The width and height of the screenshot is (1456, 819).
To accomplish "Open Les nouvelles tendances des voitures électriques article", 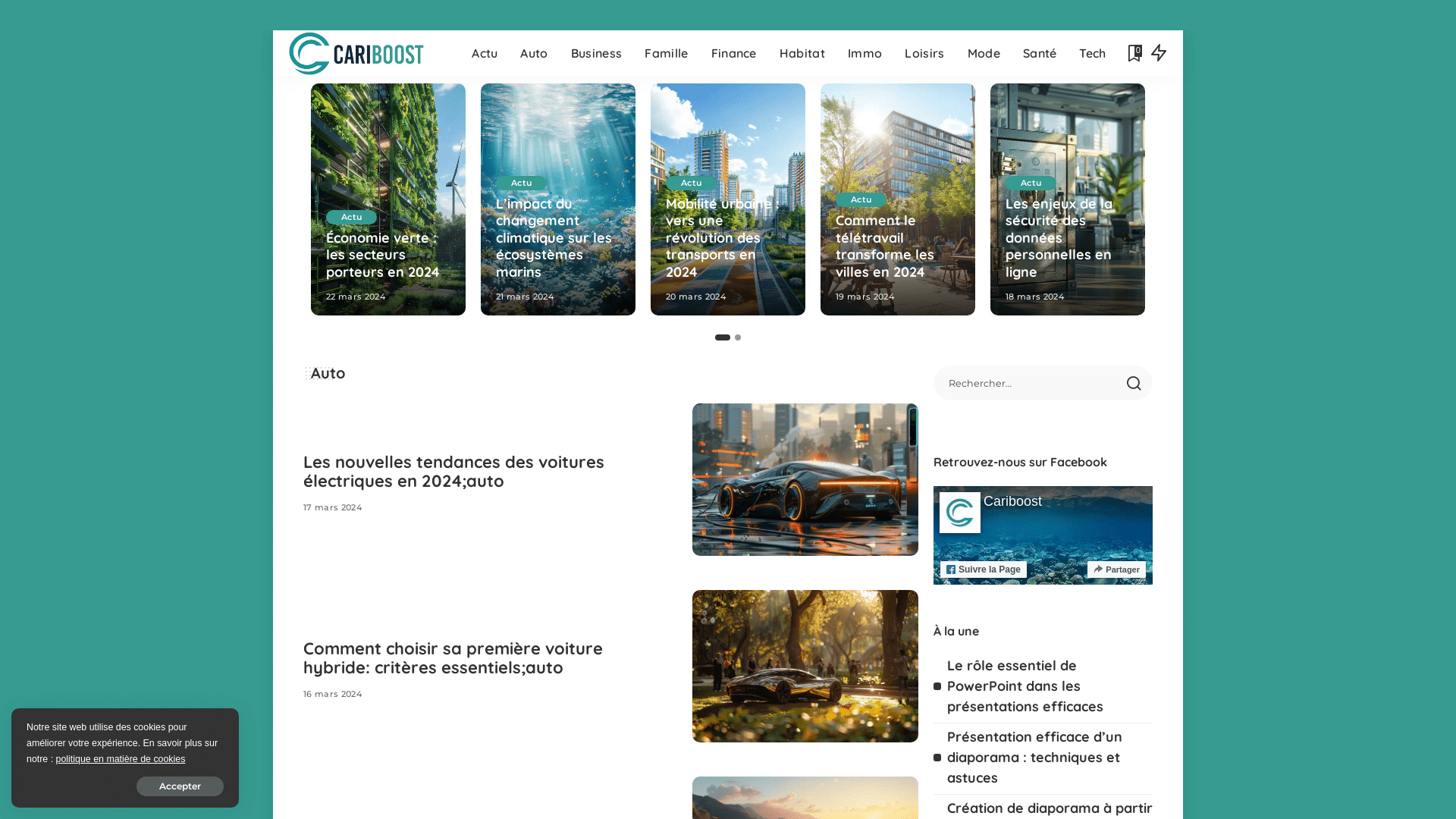I will (453, 472).
